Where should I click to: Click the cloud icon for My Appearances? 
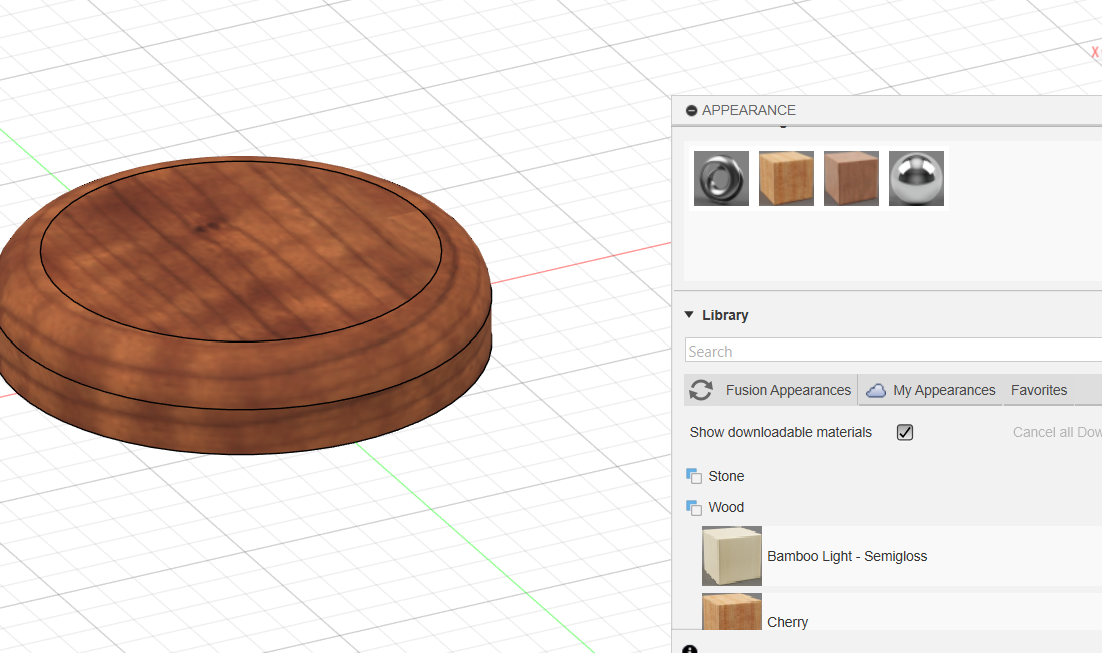[x=876, y=391]
